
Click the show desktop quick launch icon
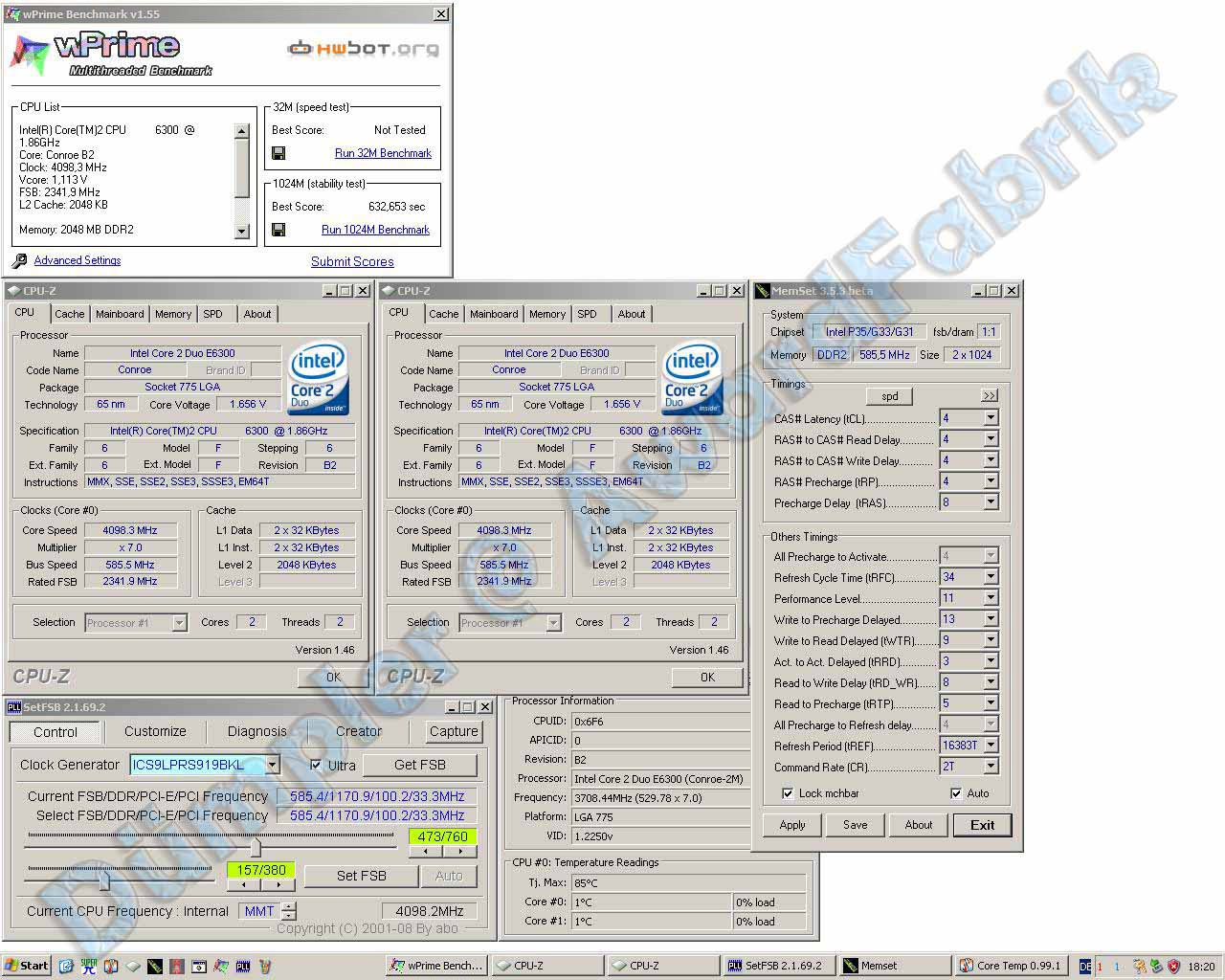66,966
